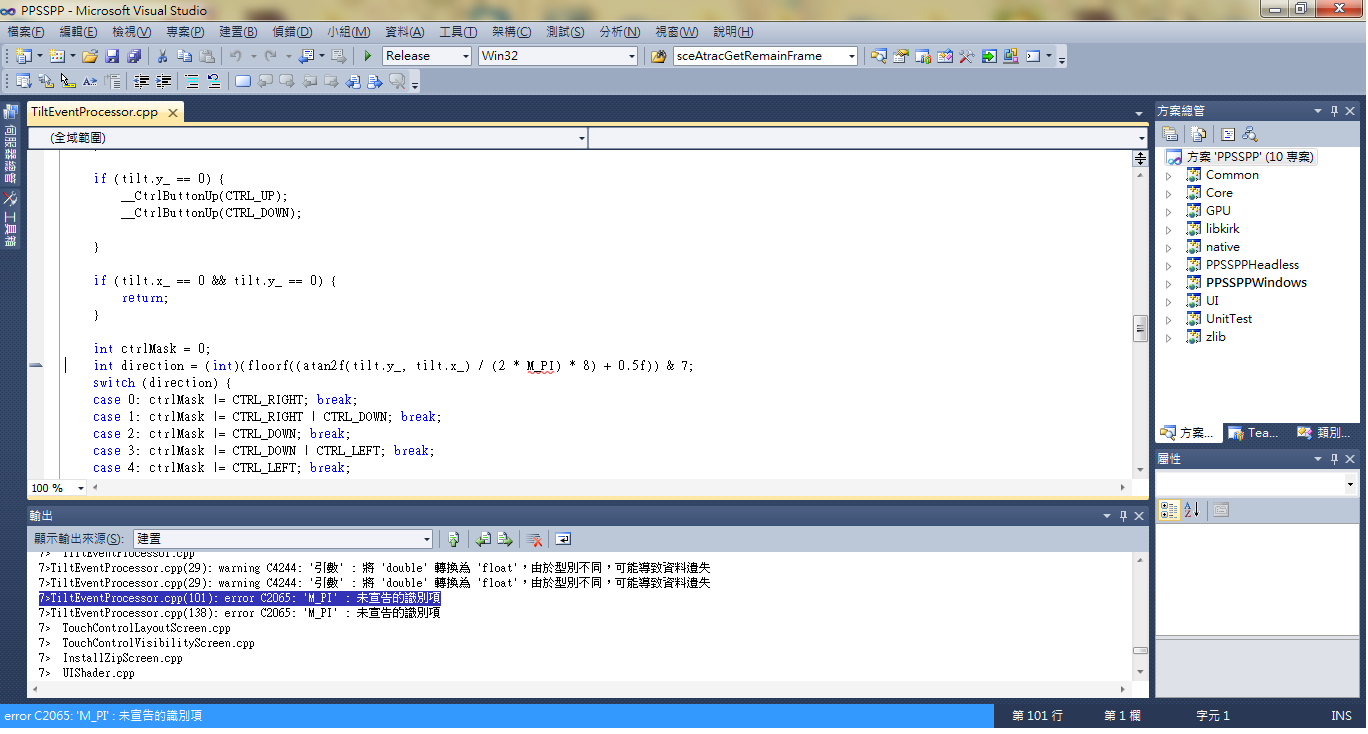Click the Increase Indent icon
Screen dimensions: 1368x734
pyautogui.click(x=164, y=82)
